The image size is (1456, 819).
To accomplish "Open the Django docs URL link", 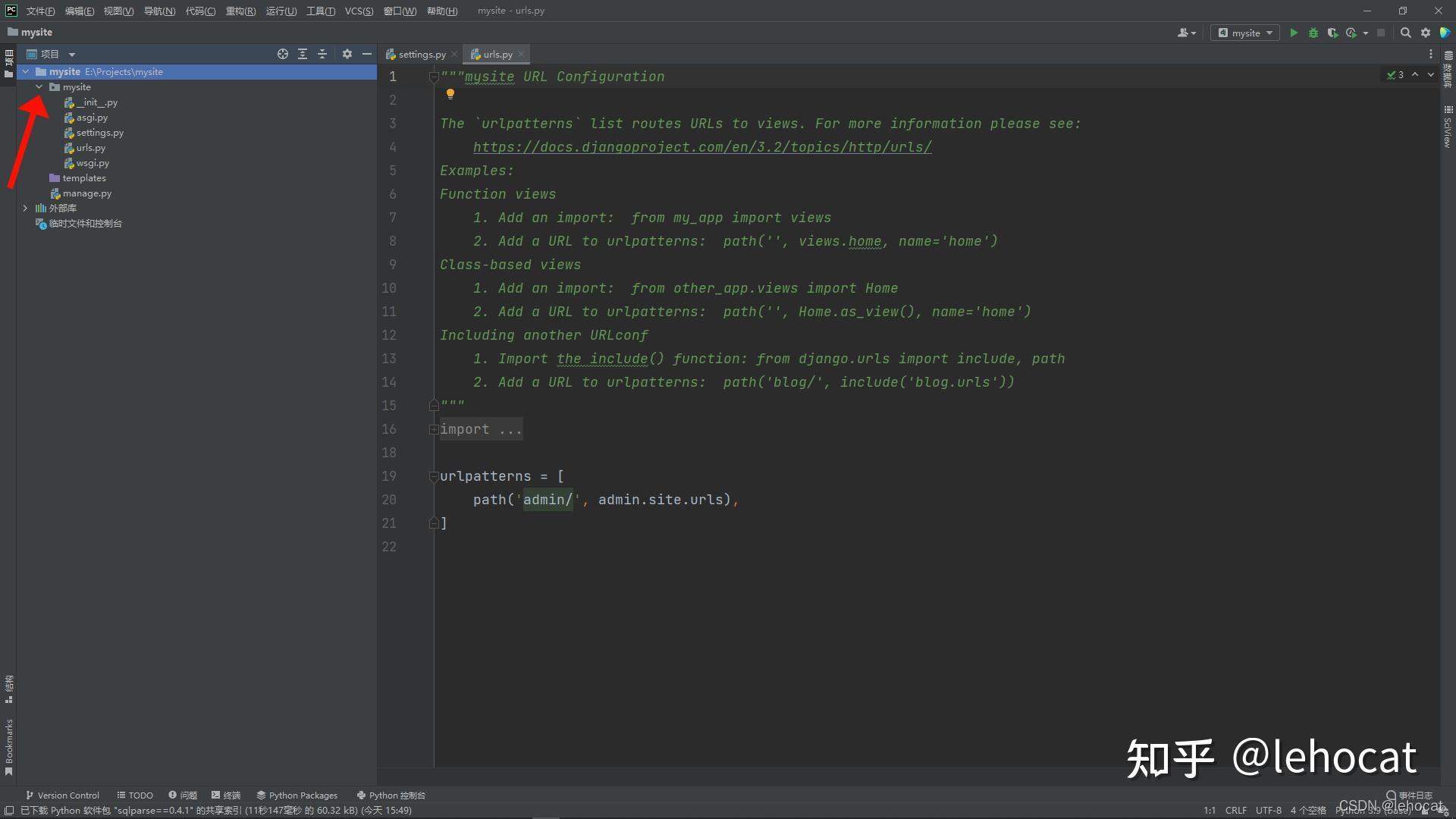I will coord(702,147).
